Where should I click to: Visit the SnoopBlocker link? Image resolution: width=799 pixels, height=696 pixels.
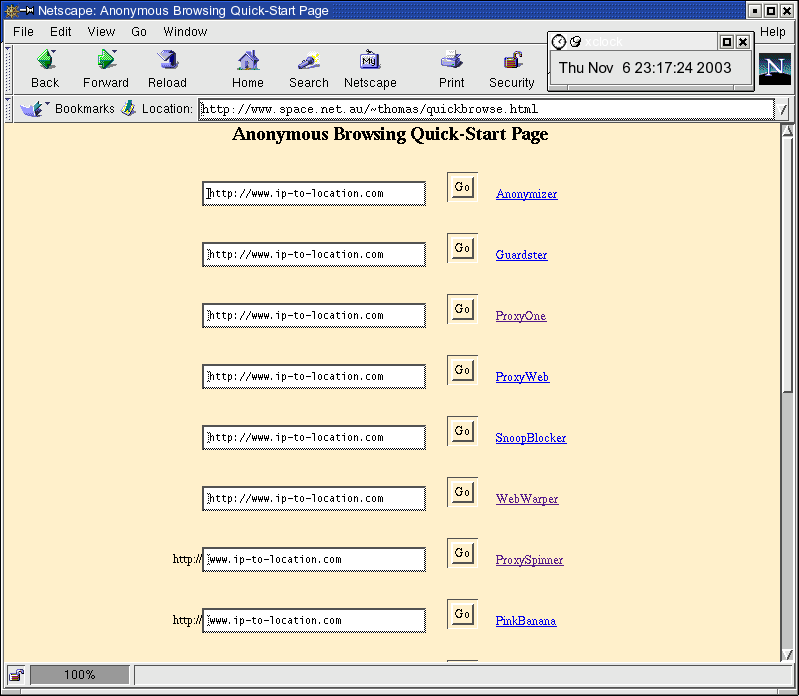pyautogui.click(x=531, y=438)
